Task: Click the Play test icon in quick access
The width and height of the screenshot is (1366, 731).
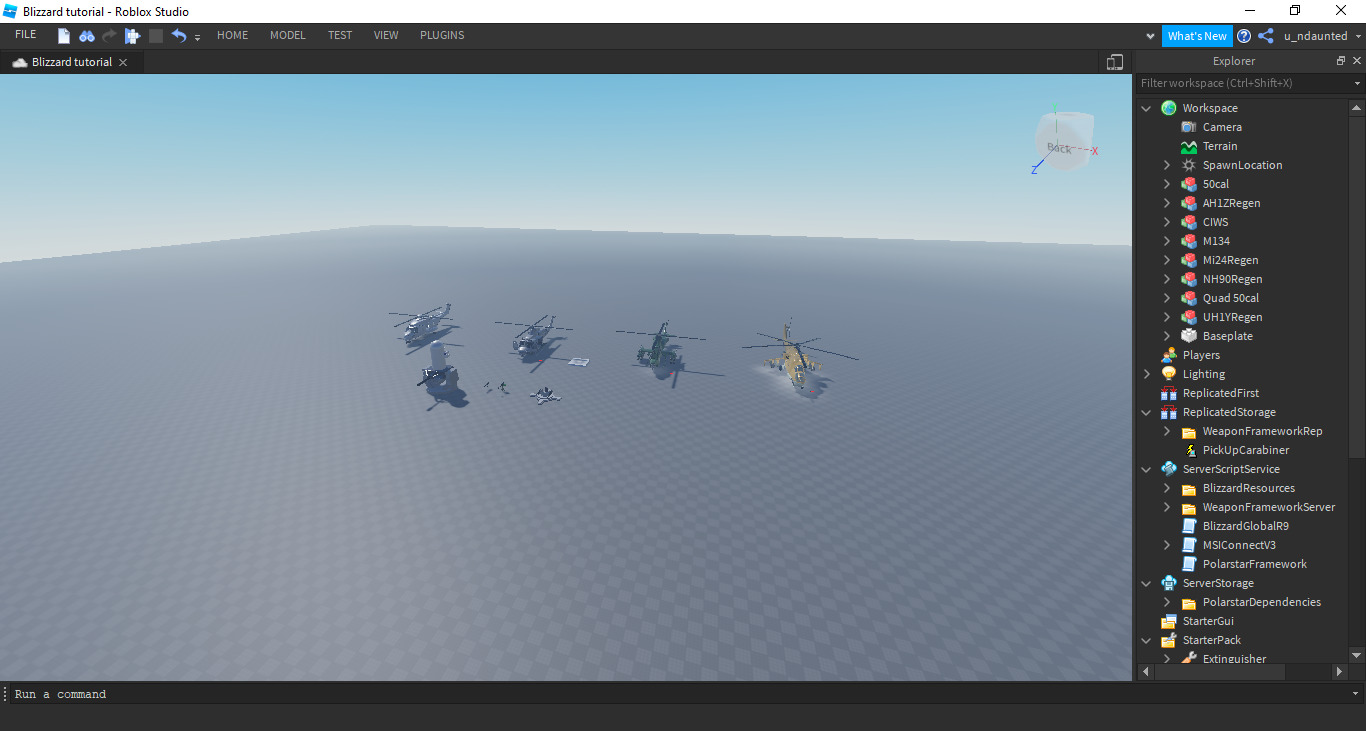Action: (132, 36)
